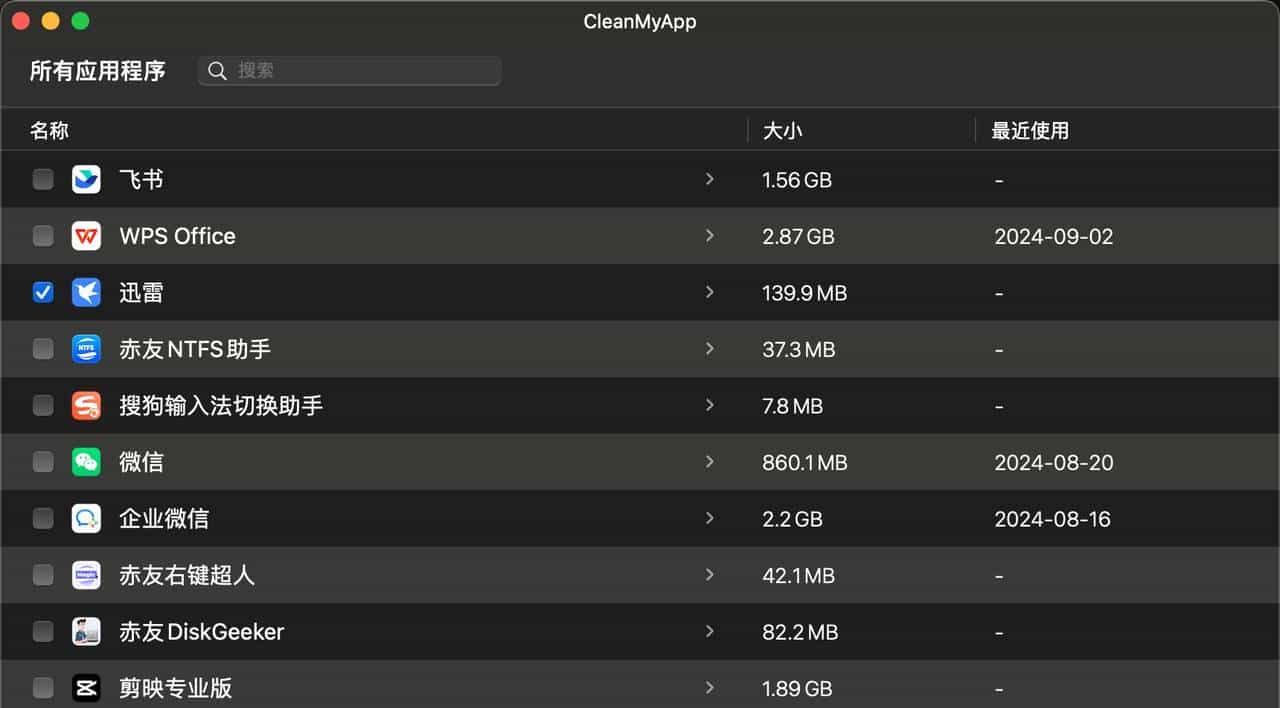Image resolution: width=1280 pixels, height=708 pixels.
Task: Select the WPS Office app icon
Action: (86, 236)
